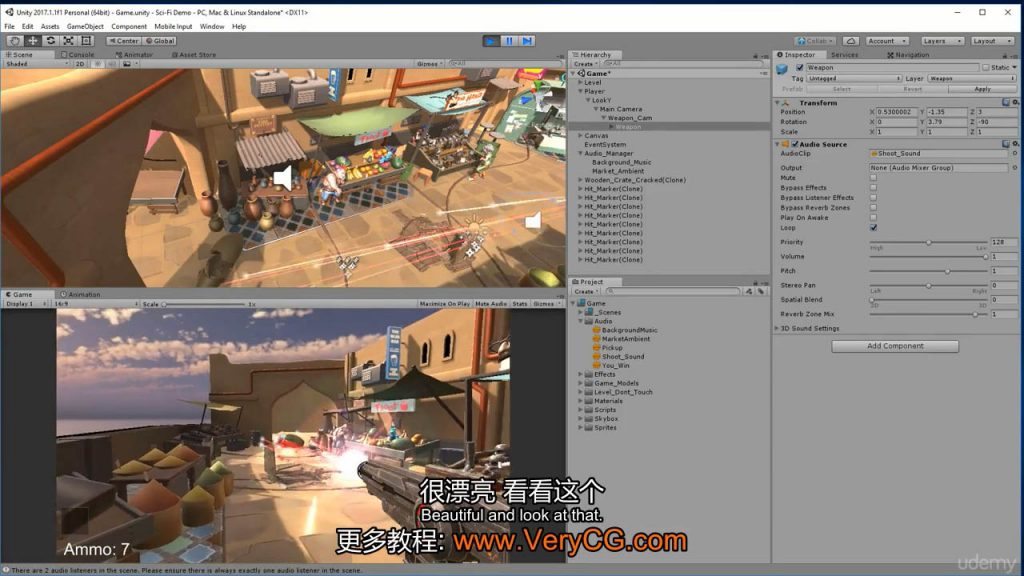Expand the Scripts project folder

(x=580, y=410)
